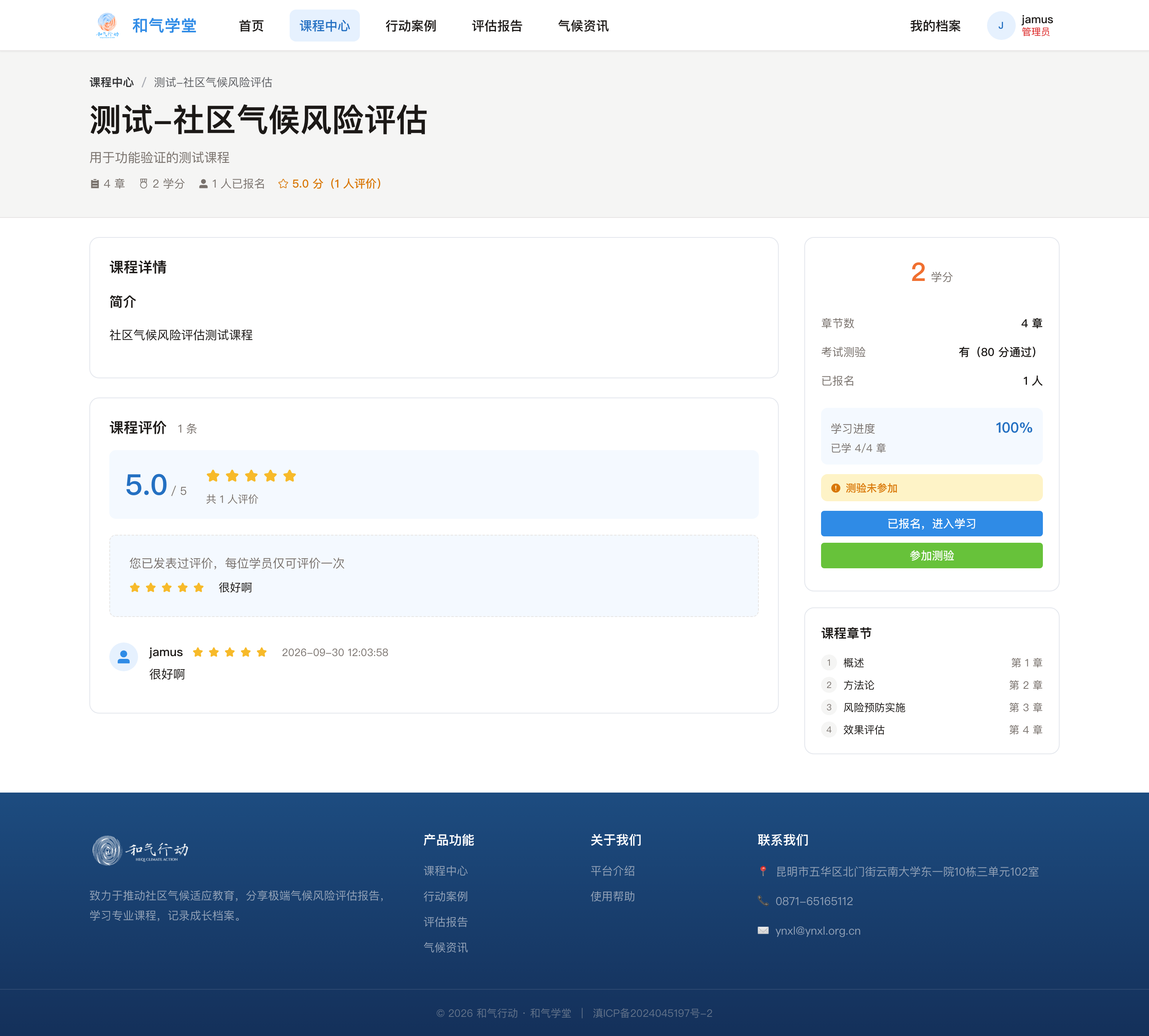The image size is (1149, 1036).
Task: Click footer link 平台介绍
Action: tap(612, 871)
